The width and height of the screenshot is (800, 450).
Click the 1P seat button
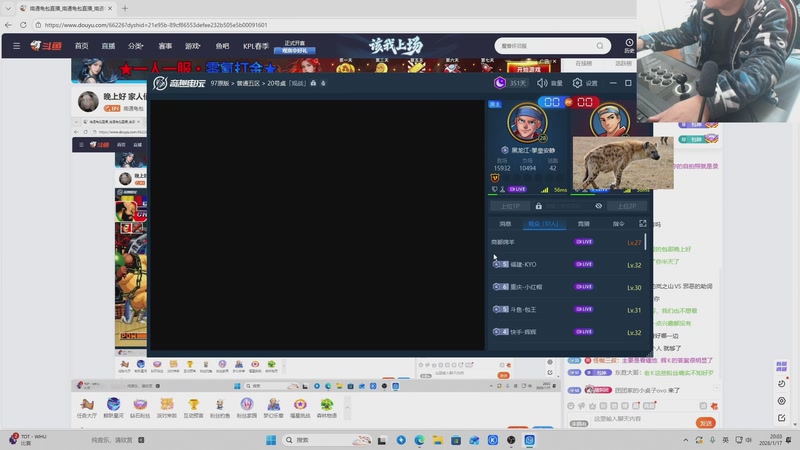point(510,206)
